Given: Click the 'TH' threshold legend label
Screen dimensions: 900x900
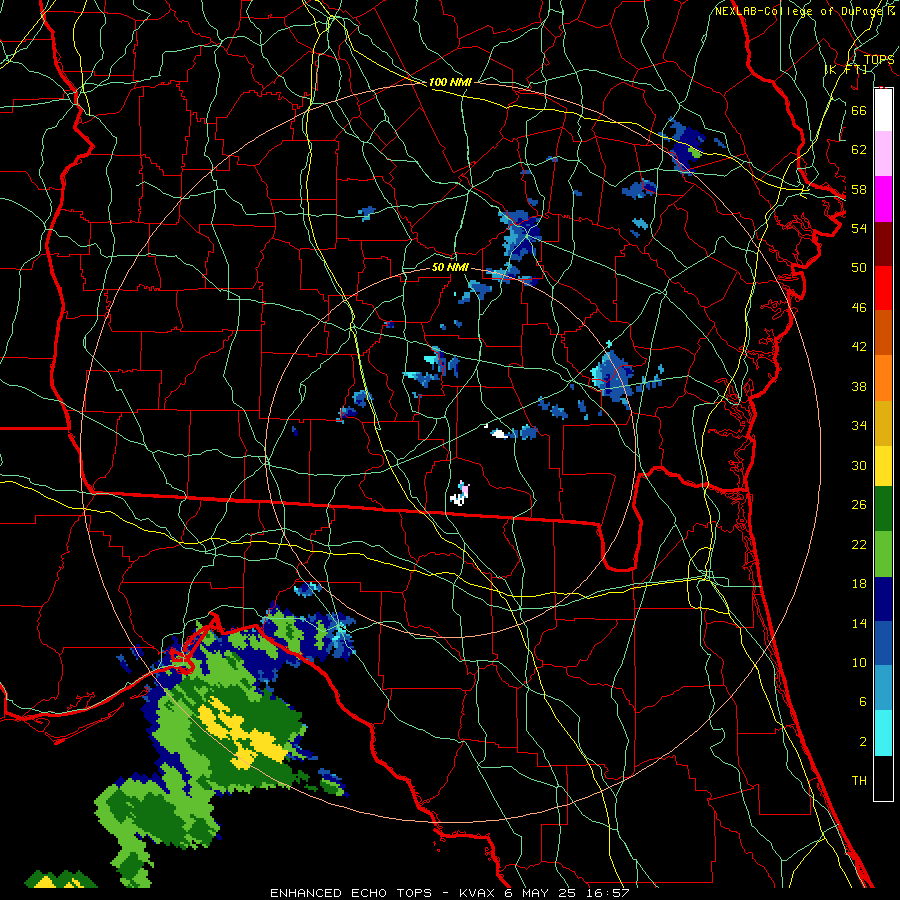Looking at the screenshot, I should [x=859, y=781].
